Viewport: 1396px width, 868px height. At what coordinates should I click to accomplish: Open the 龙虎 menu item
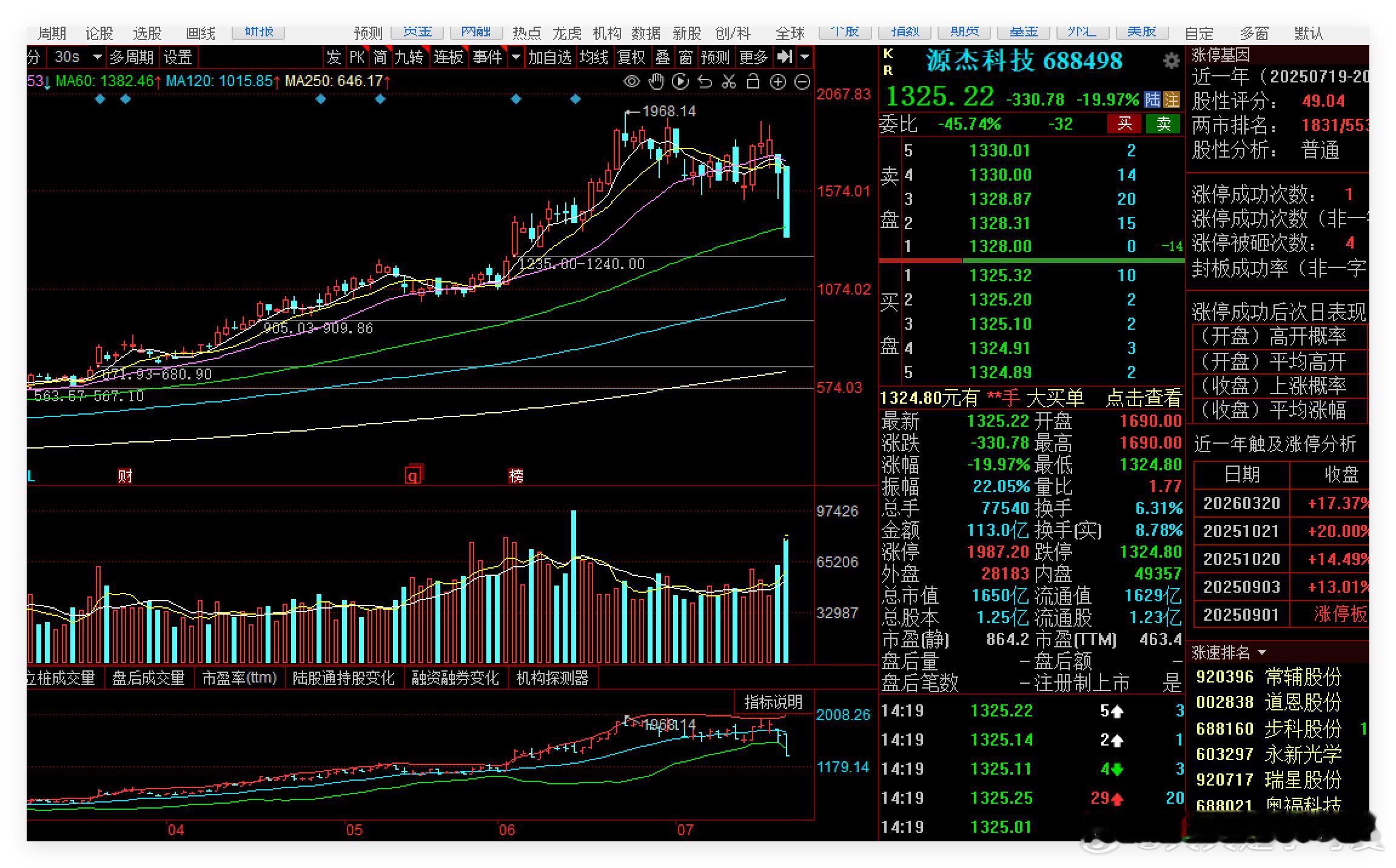pyautogui.click(x=567, y=33)
